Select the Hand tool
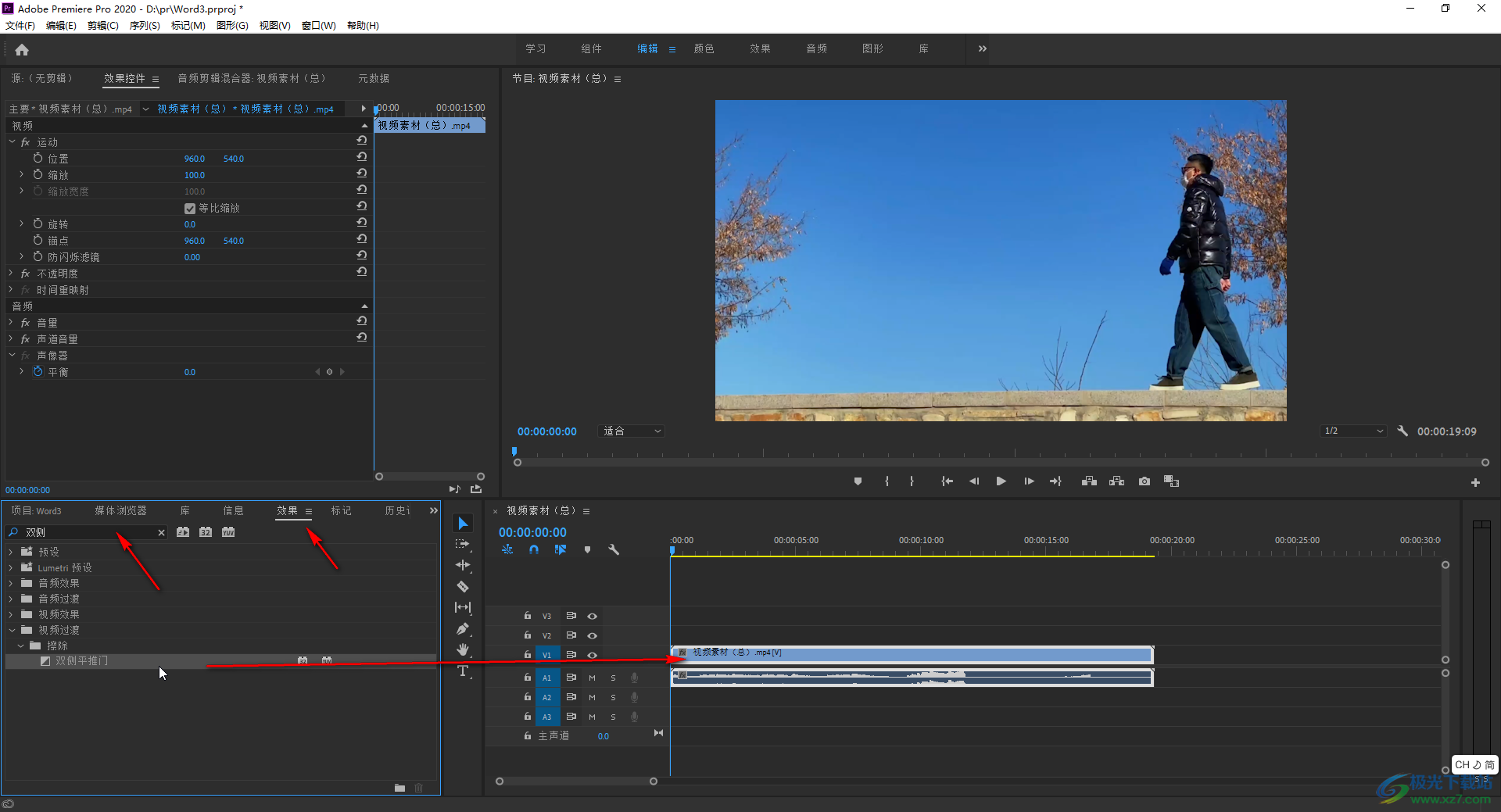The width and height of the screenshot is (1501, 812). [463, 649]
